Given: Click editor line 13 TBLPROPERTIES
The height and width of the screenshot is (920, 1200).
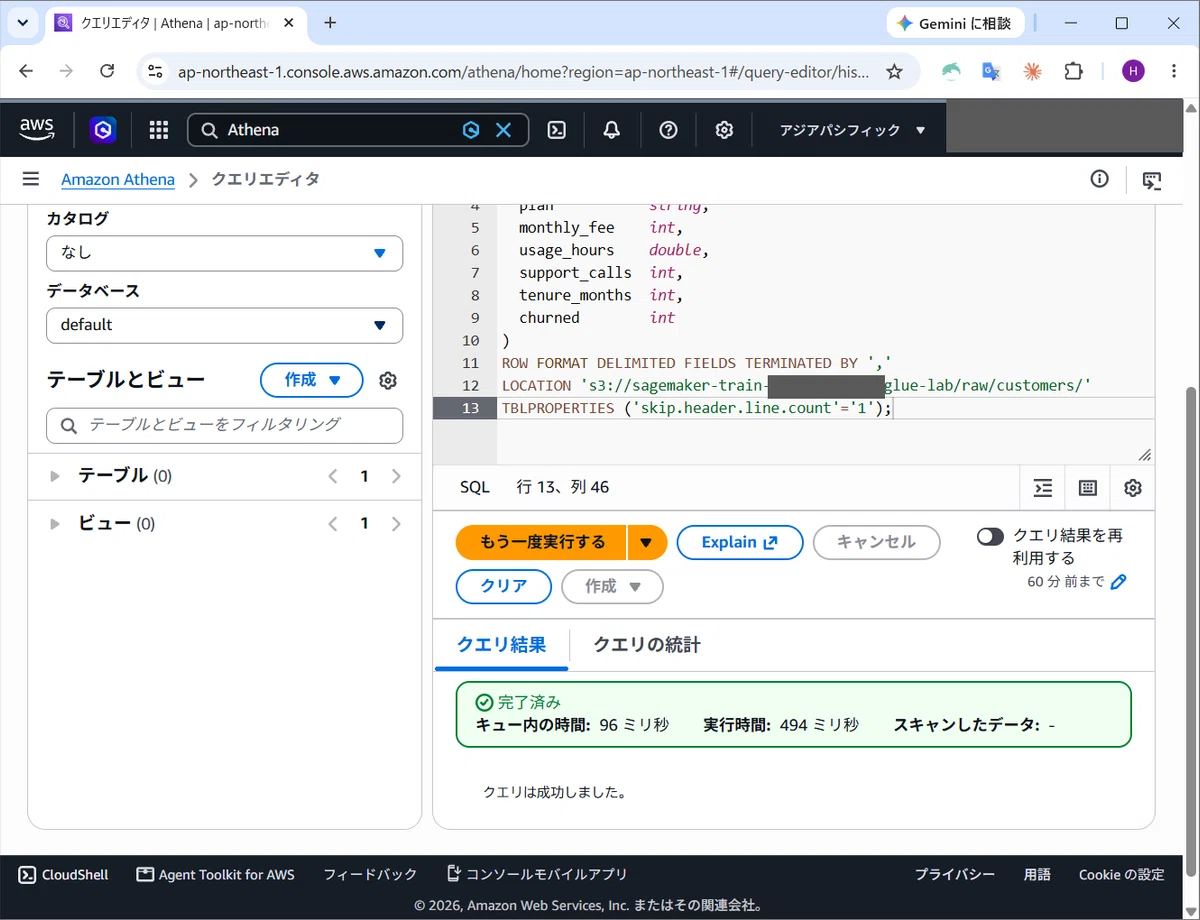Looking at the screenshot, I should click(x=696, y=408).
